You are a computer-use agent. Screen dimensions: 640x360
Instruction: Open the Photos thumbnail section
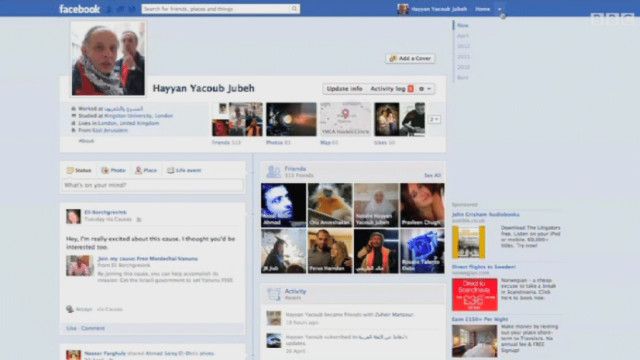pyautogui.click(x=291, y=120)
